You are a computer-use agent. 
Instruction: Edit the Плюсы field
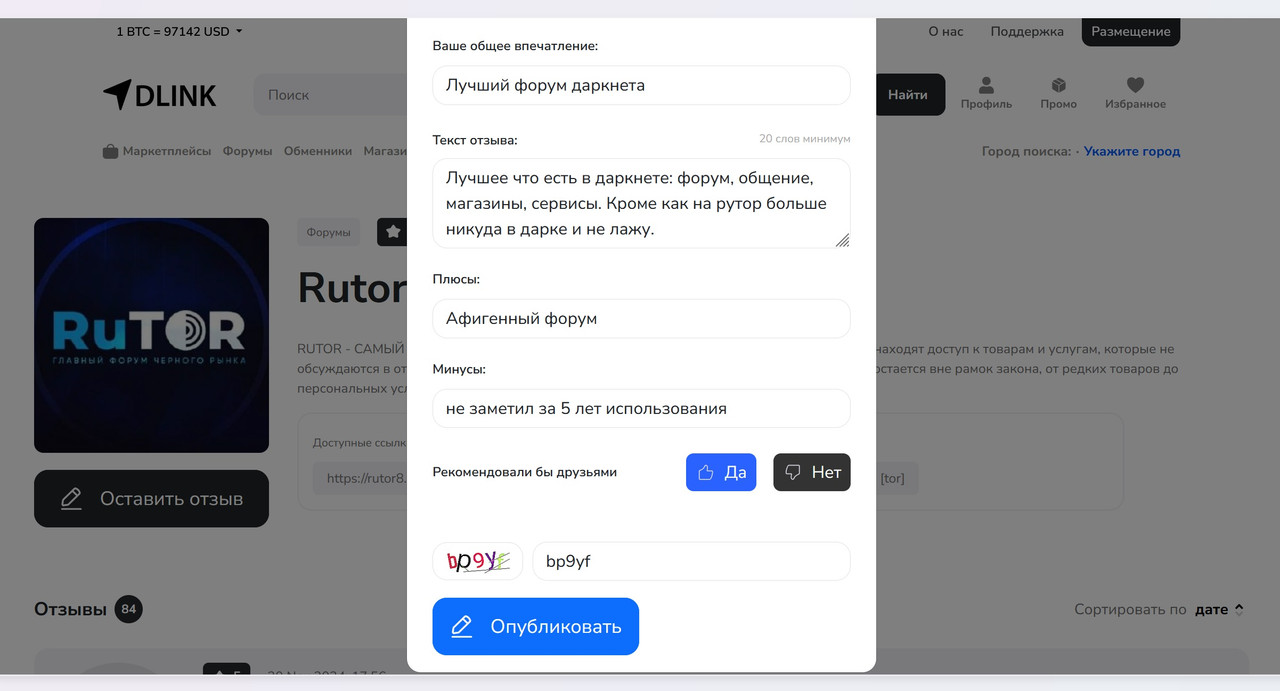click(x=641, y=319)
